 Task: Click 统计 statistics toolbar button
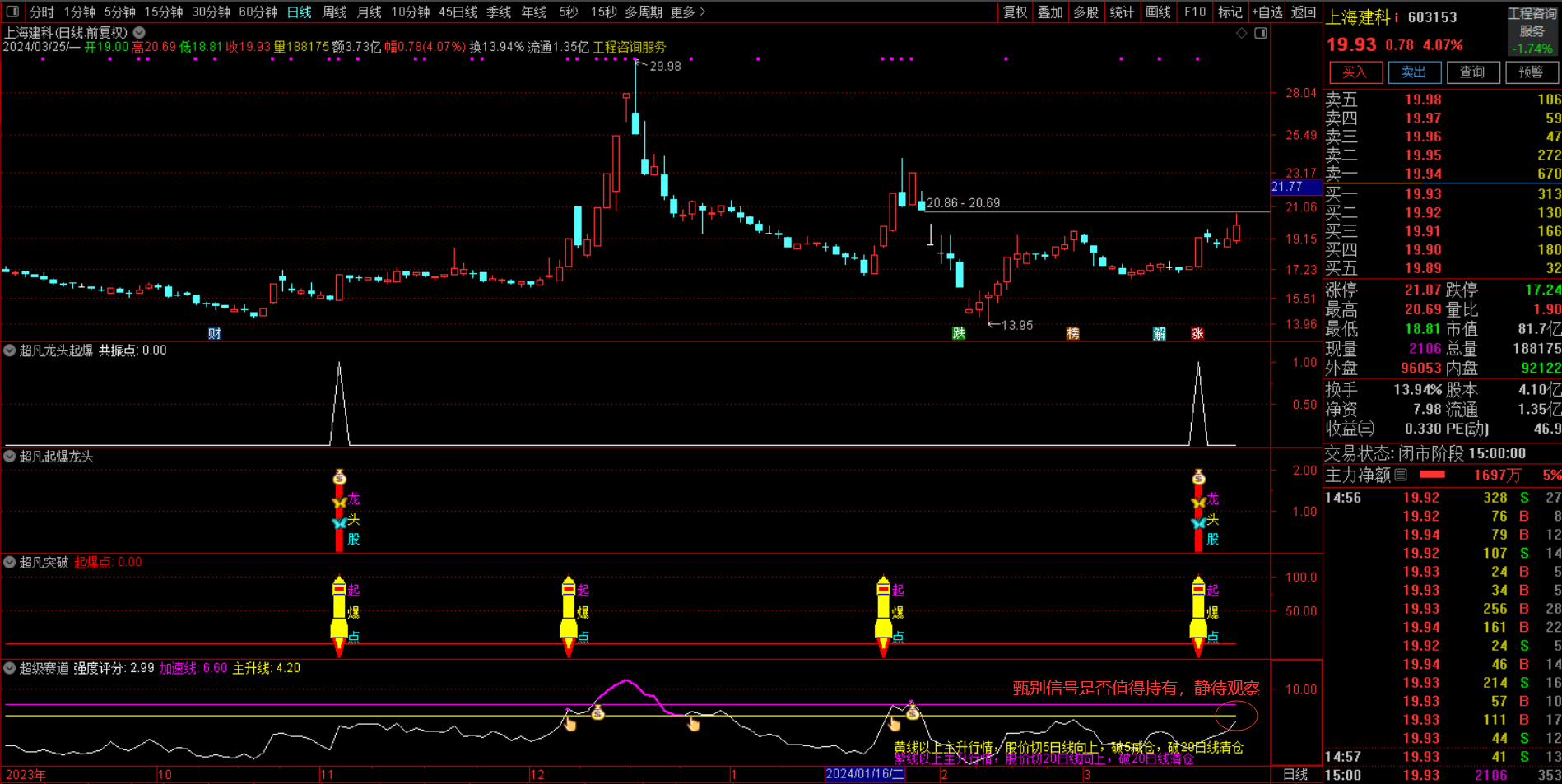(x=1122, y=12)
